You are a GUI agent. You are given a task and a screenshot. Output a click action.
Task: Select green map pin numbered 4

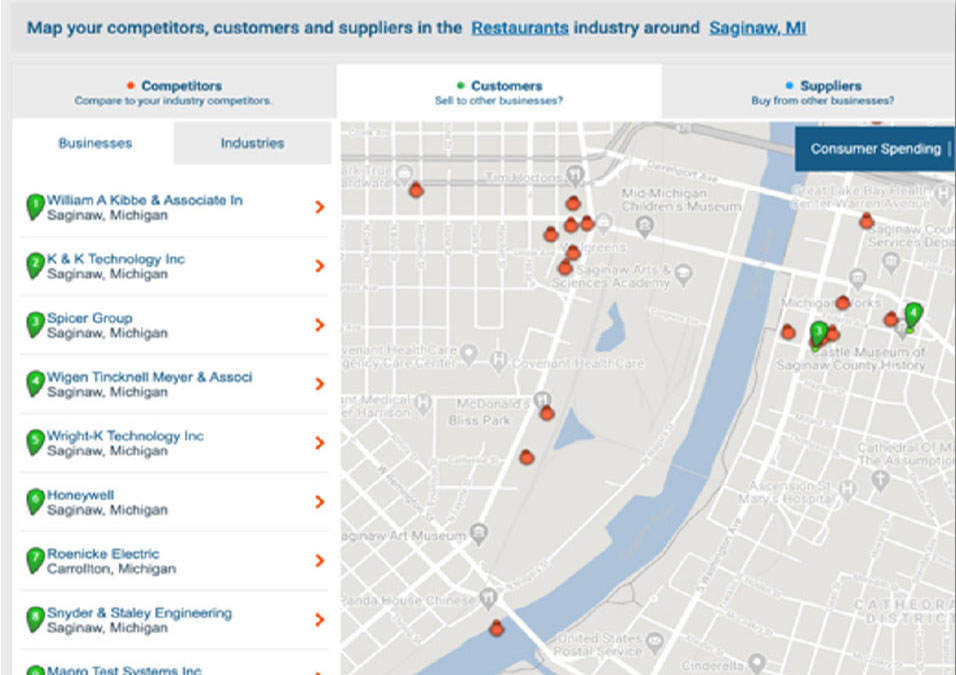point(913,316)
